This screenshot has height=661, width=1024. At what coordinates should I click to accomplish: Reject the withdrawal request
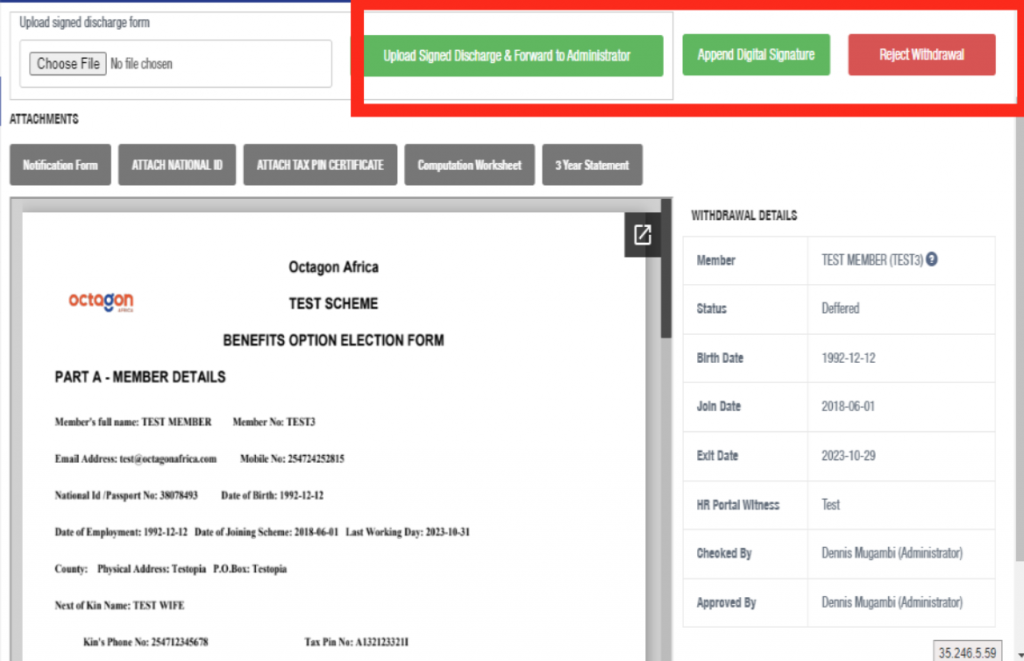pyautogui.click(x=920, y=55)
